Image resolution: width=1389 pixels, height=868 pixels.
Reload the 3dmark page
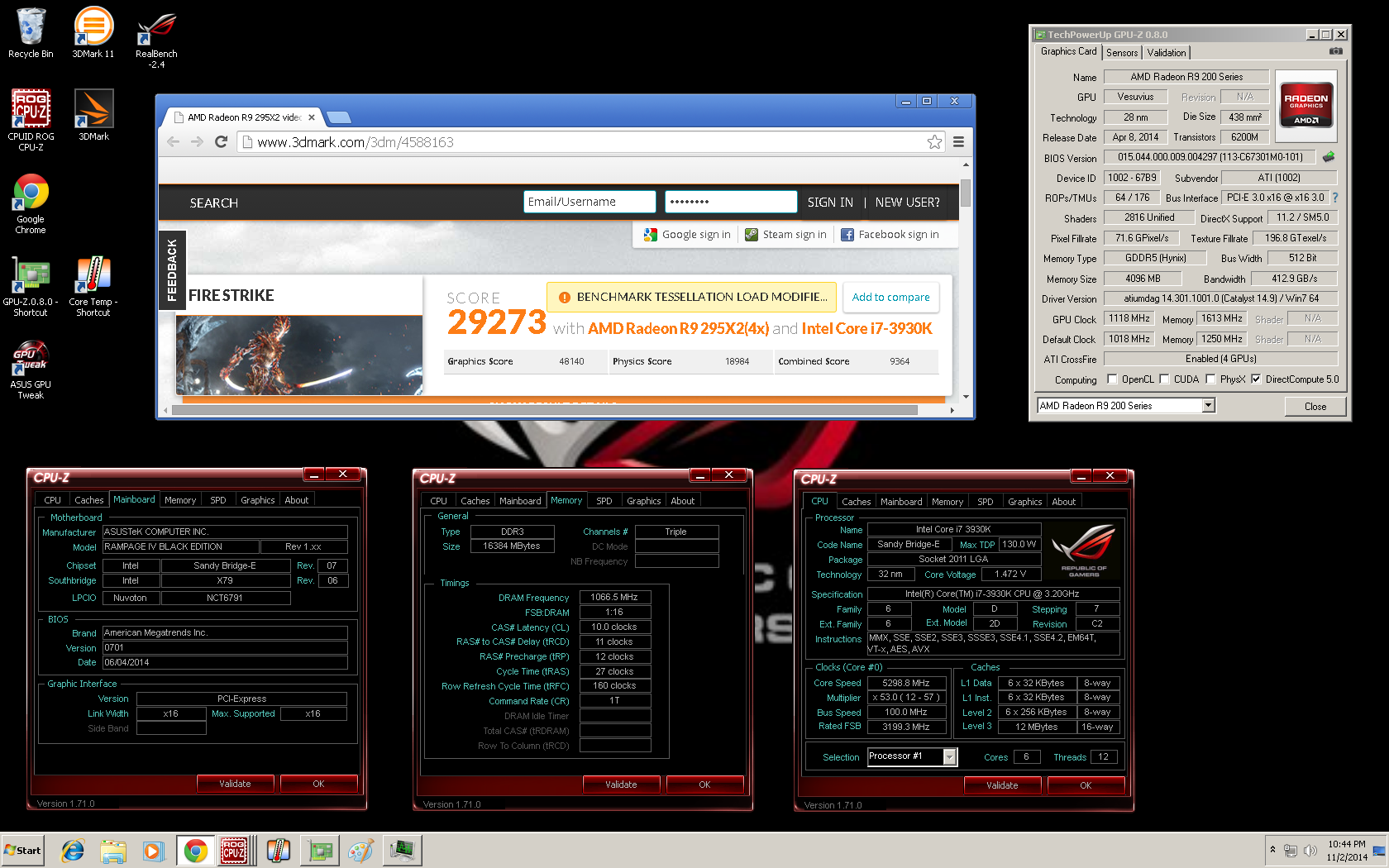click(x=221, y=142)
